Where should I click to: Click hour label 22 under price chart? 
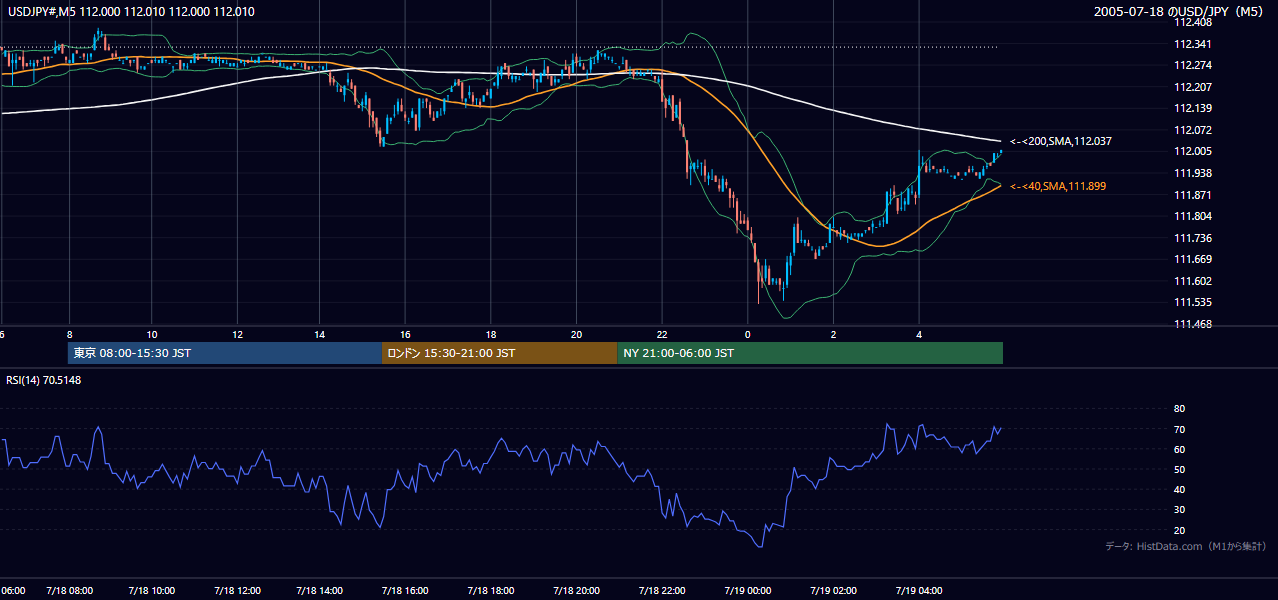click(x=662, y=334)
